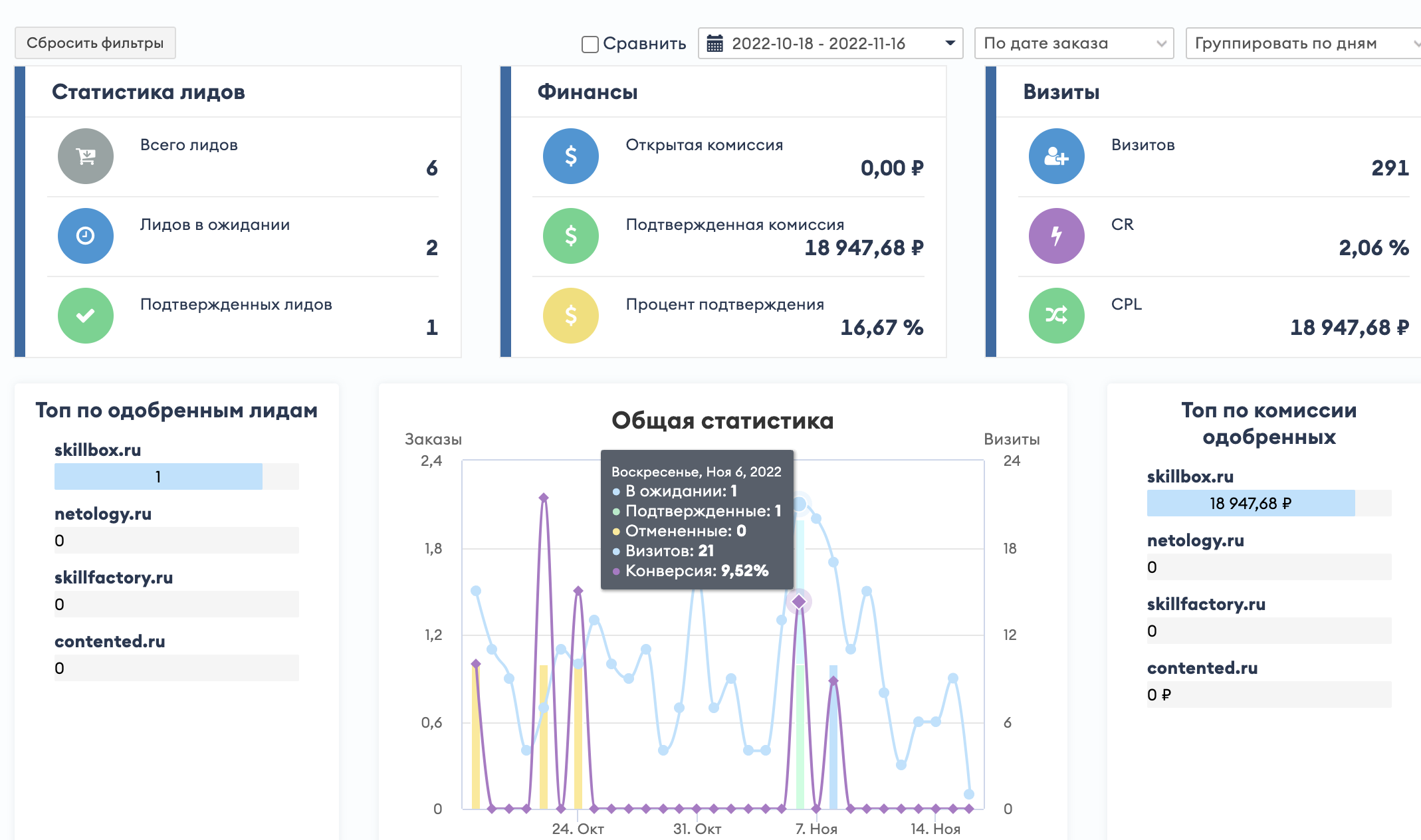Click the green shuffle icon for CPL
The image size is (1421, 840).
tap(1056, 316)
